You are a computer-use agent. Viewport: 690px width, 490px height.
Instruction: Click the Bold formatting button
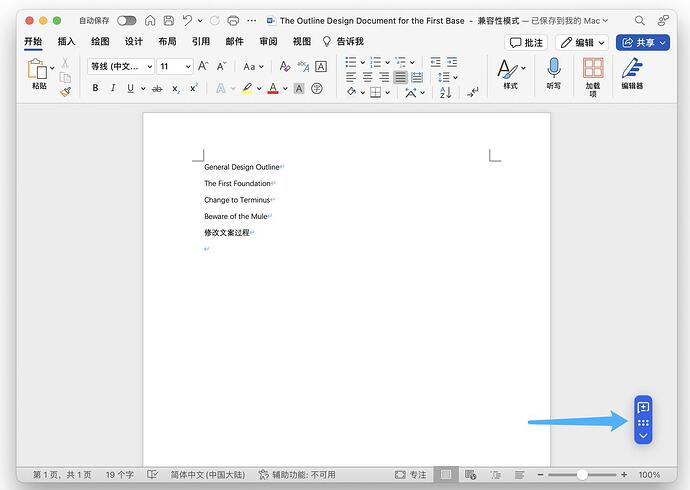pos(96,88)
